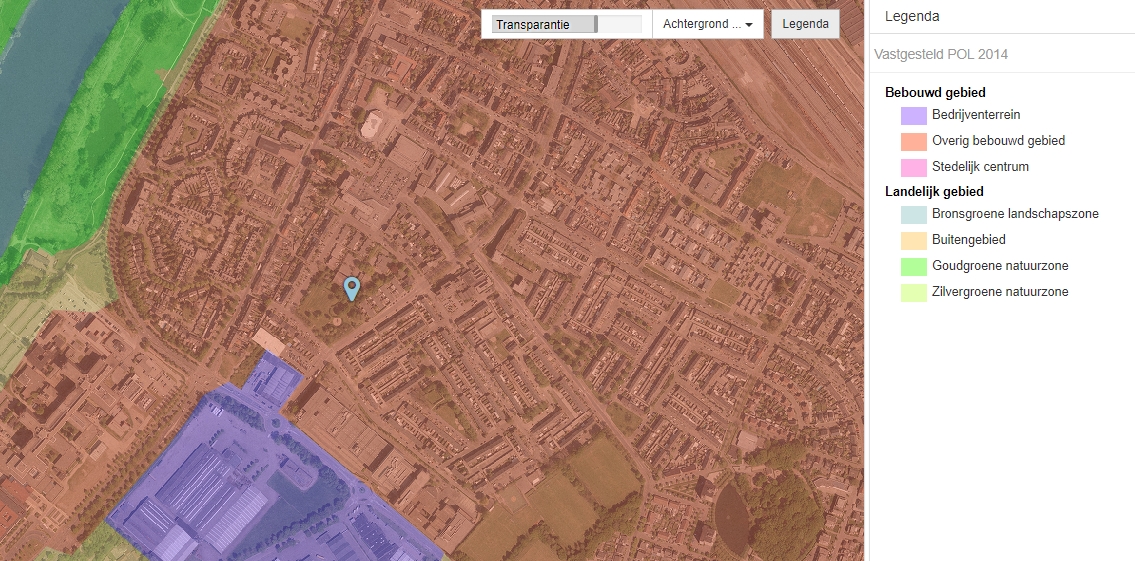Select the 'Overig bebouwd gebied' label
The height and width of the screenshot is (561, 1135).
point(998,140)
